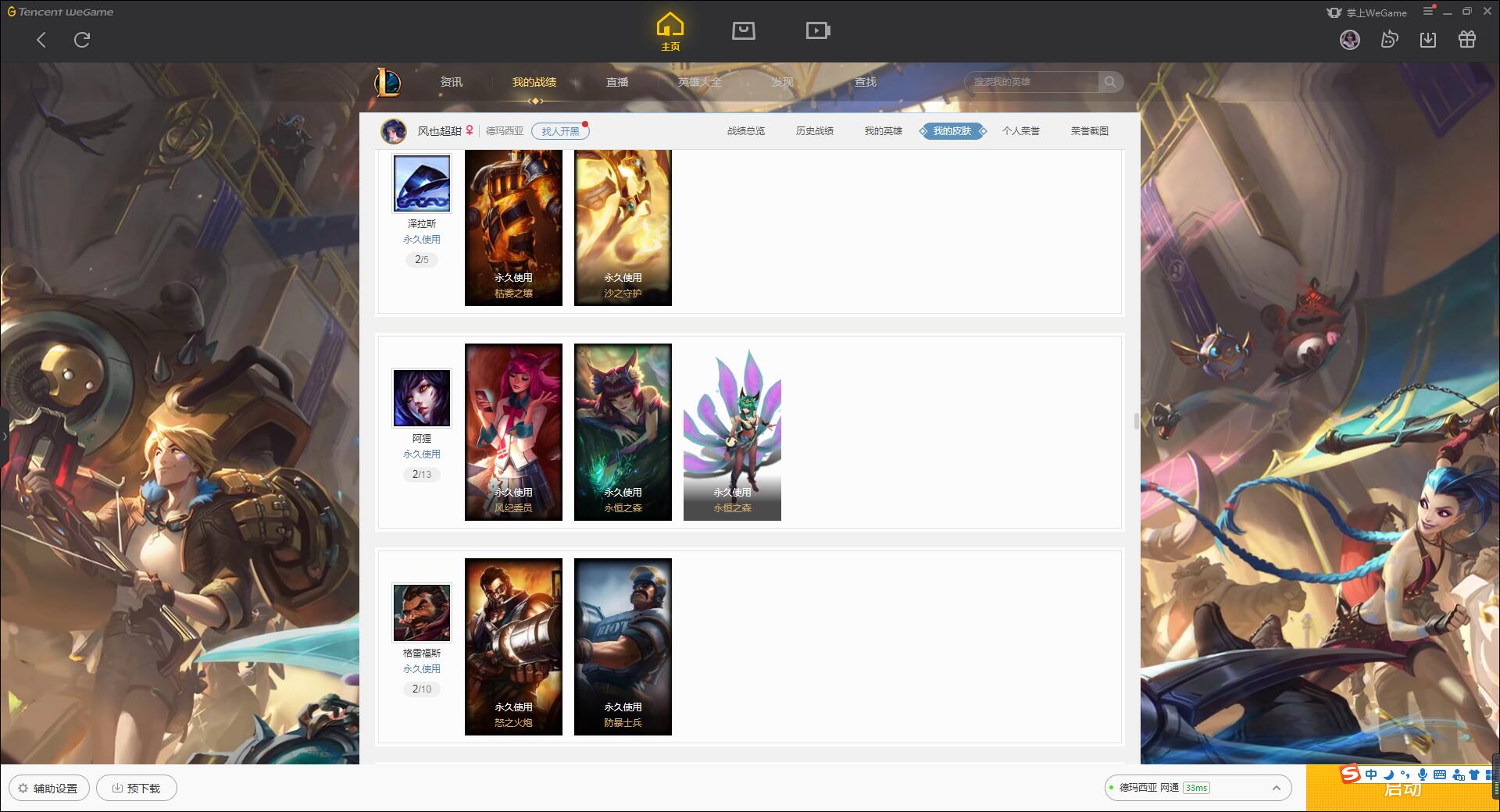Click the 辅助设置 settings button

coord(49,789)
